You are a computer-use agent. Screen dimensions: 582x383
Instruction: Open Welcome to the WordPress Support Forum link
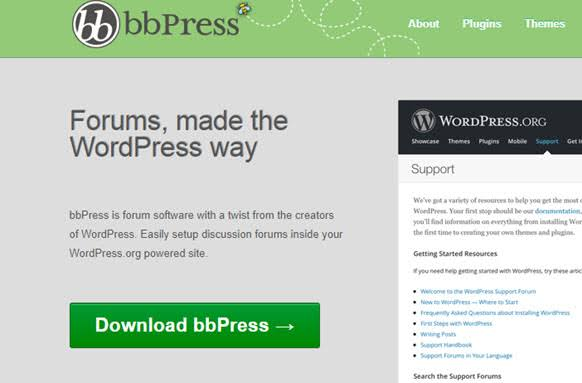pos(478,291)
